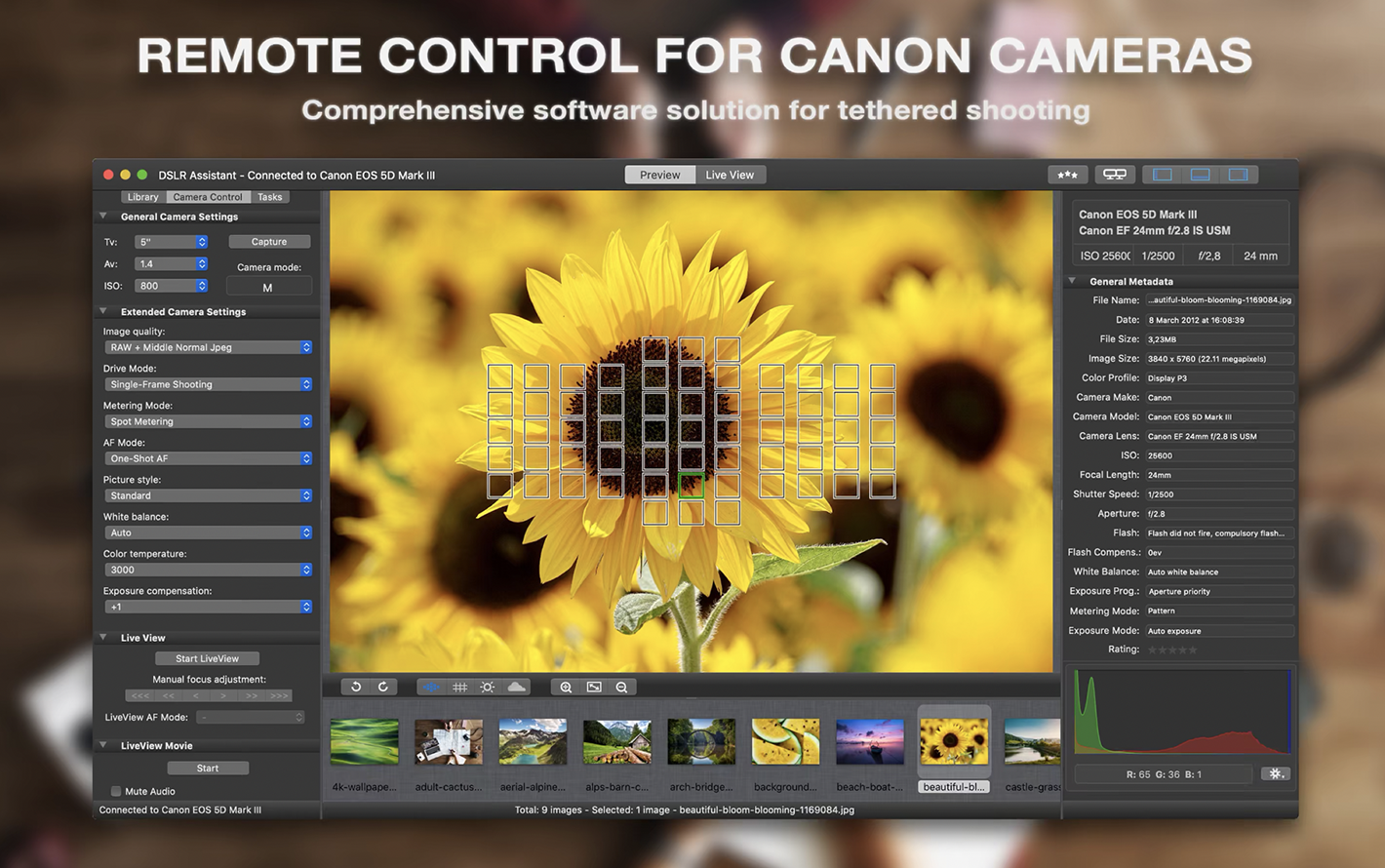Step focus back with << button
Image resolution: width=1385 pixels, height=868 pixels.
pos(169,696)
